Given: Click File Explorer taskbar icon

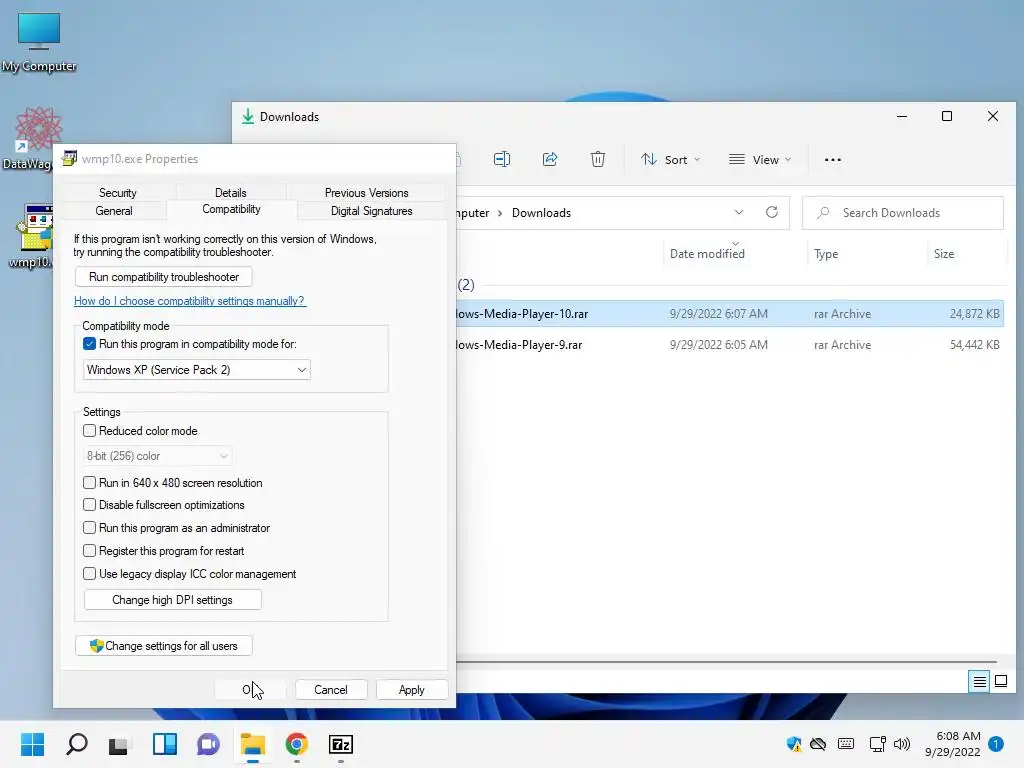Looking at the screenshot, I should click(x=252, y=744).
